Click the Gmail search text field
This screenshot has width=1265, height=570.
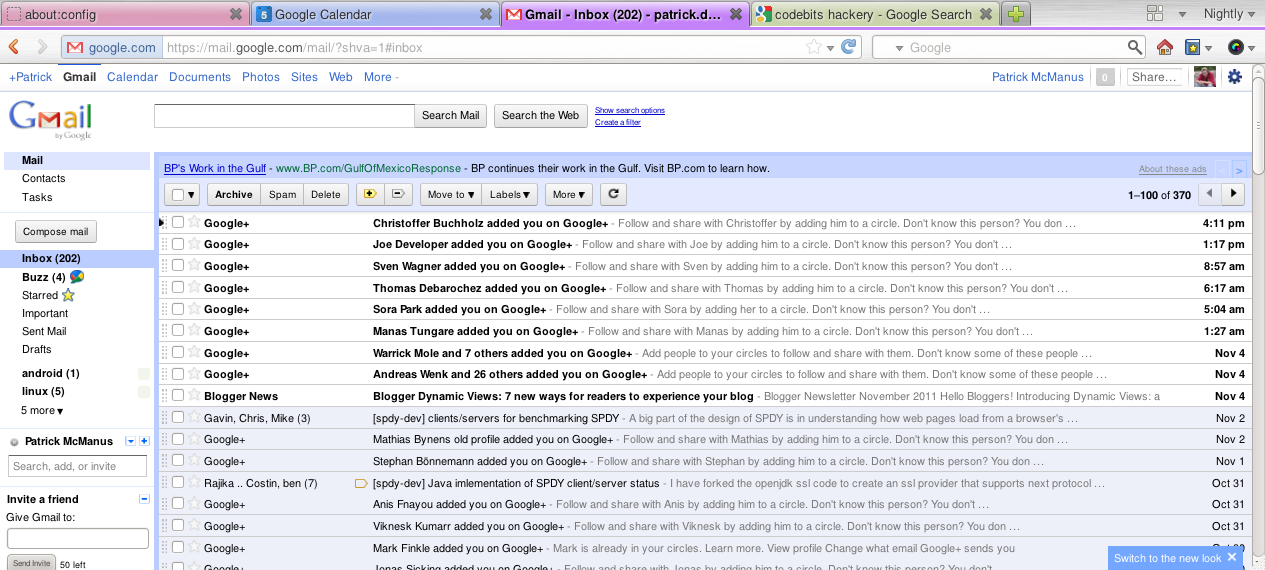click(x=284, y=116)
